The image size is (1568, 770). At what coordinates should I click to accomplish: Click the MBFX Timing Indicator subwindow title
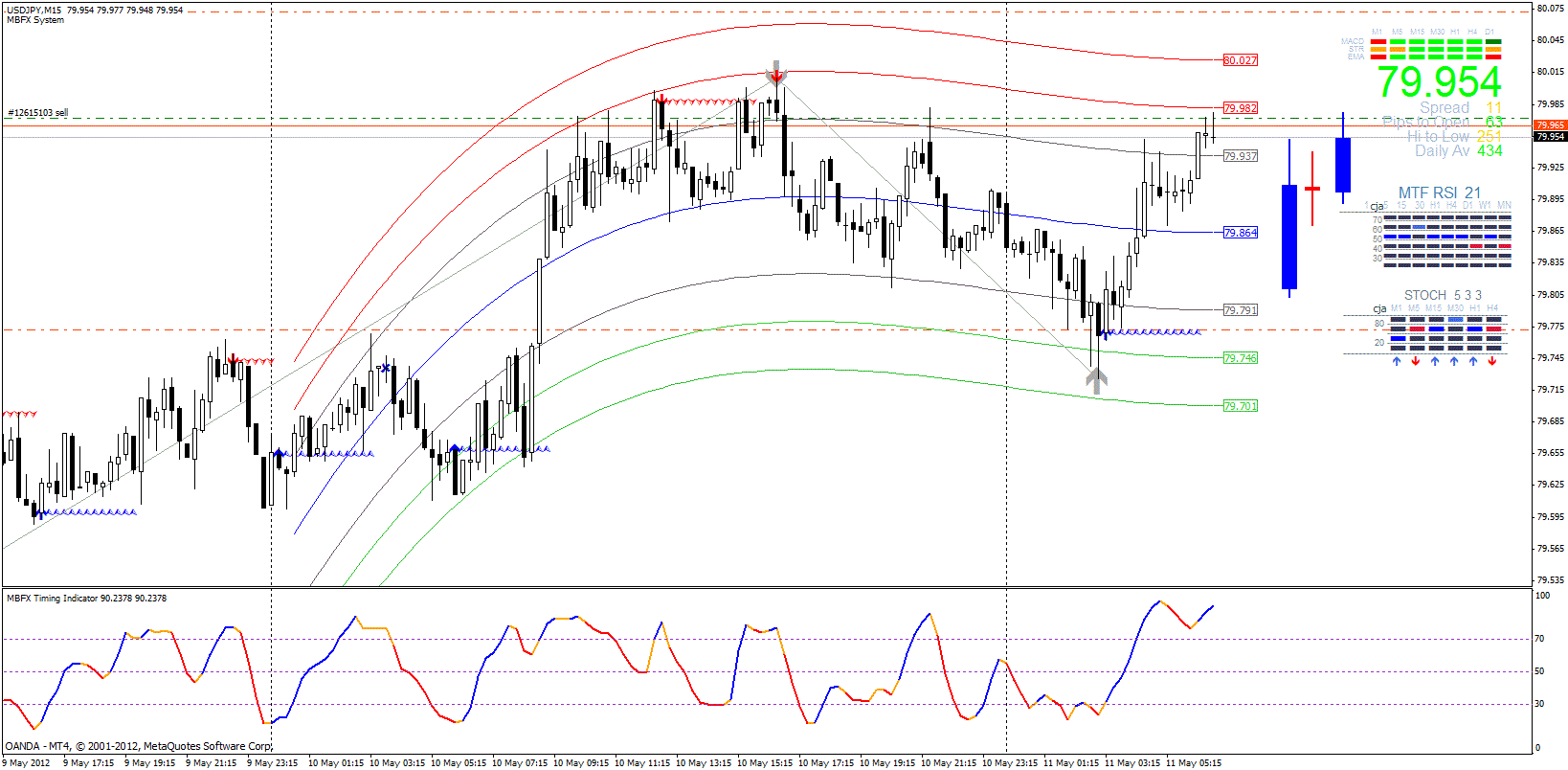coord(86,599)
